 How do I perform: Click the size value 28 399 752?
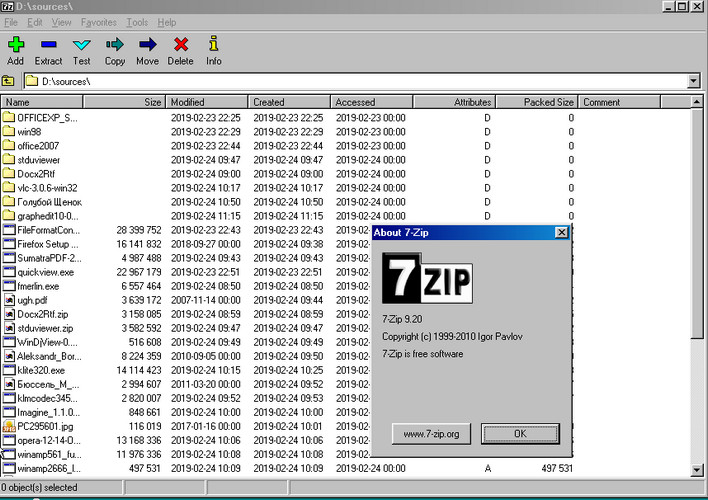coord(139,230)
